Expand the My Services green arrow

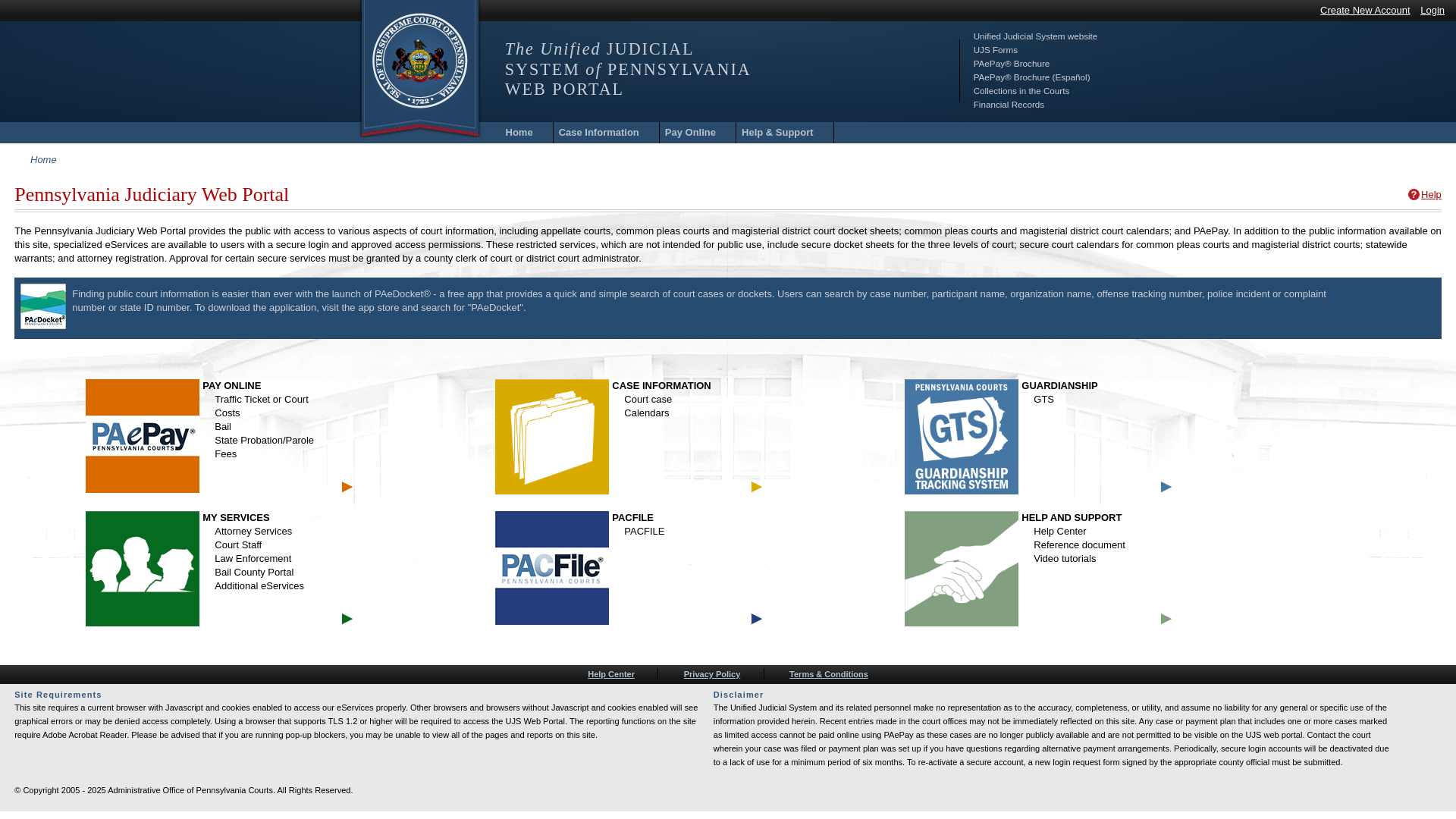pyautogui.click(x=347, y=619)
